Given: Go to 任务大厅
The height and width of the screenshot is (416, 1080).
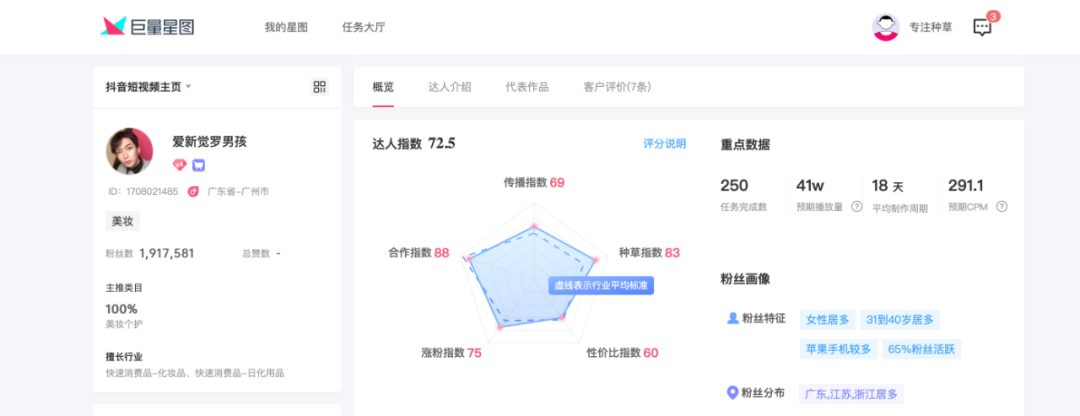Looking at the screenshot, I should [364, 28].
